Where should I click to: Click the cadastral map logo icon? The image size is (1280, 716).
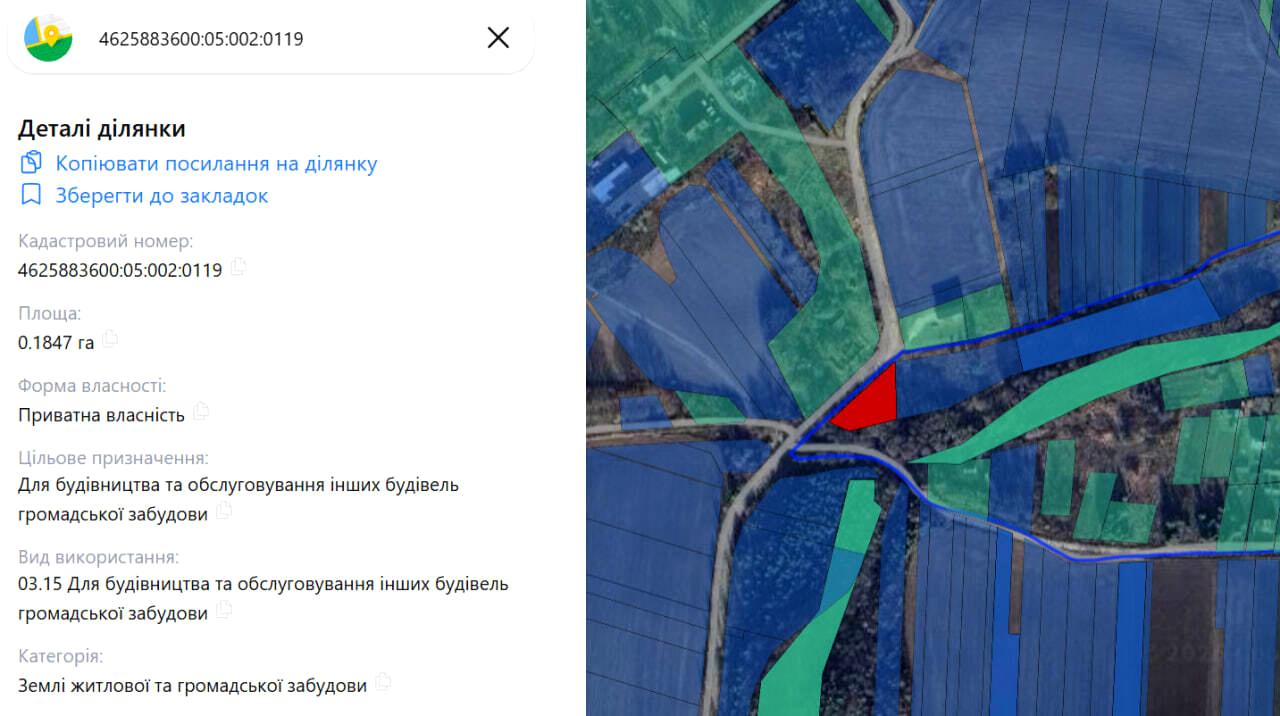pos(48,39)
